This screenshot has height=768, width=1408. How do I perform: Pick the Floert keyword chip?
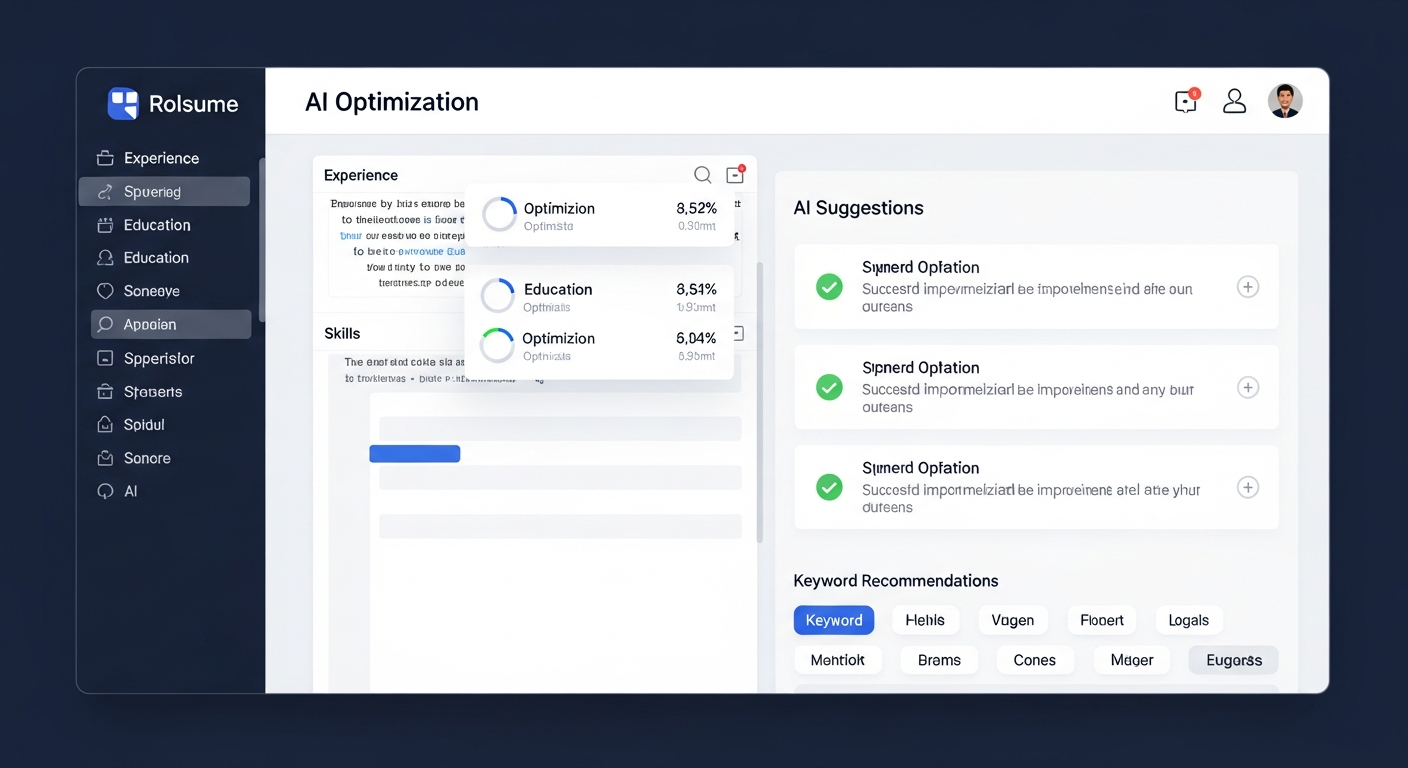1102,620
